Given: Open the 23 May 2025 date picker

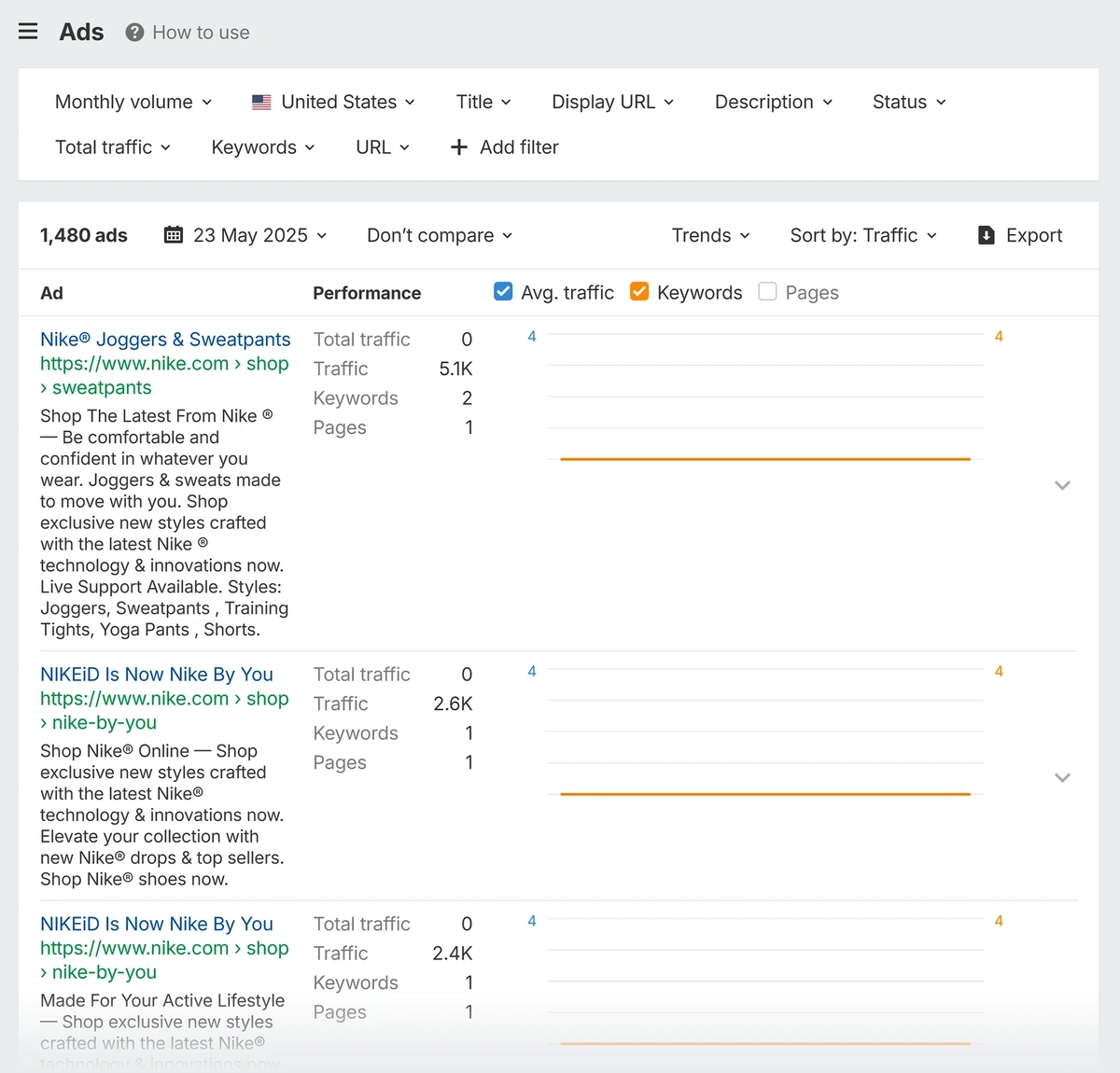Looking at the screenshot, I should click(x=245, y=235).
